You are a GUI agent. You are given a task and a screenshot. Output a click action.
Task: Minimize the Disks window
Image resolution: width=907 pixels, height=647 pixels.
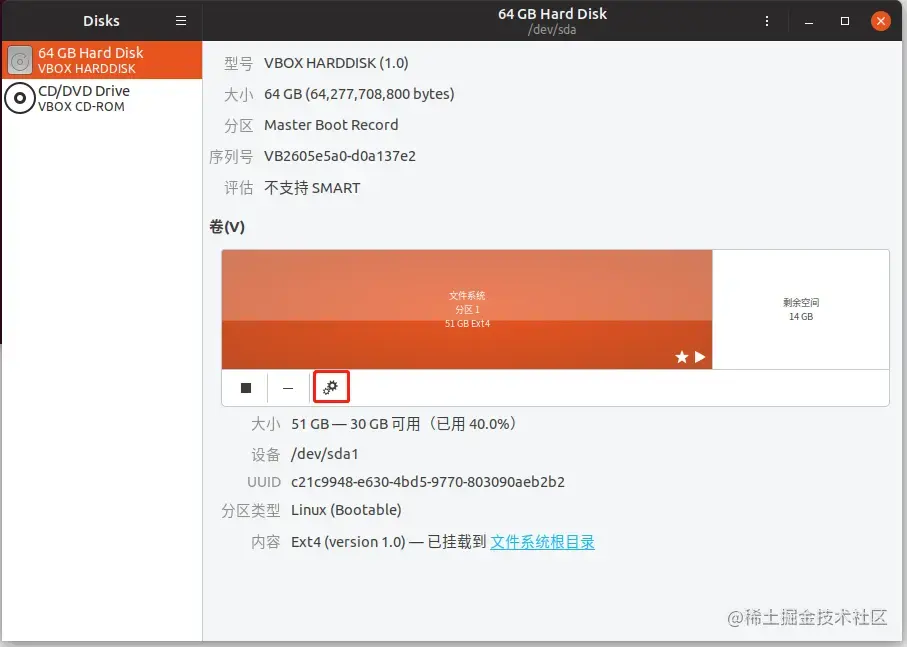[809, 21]
